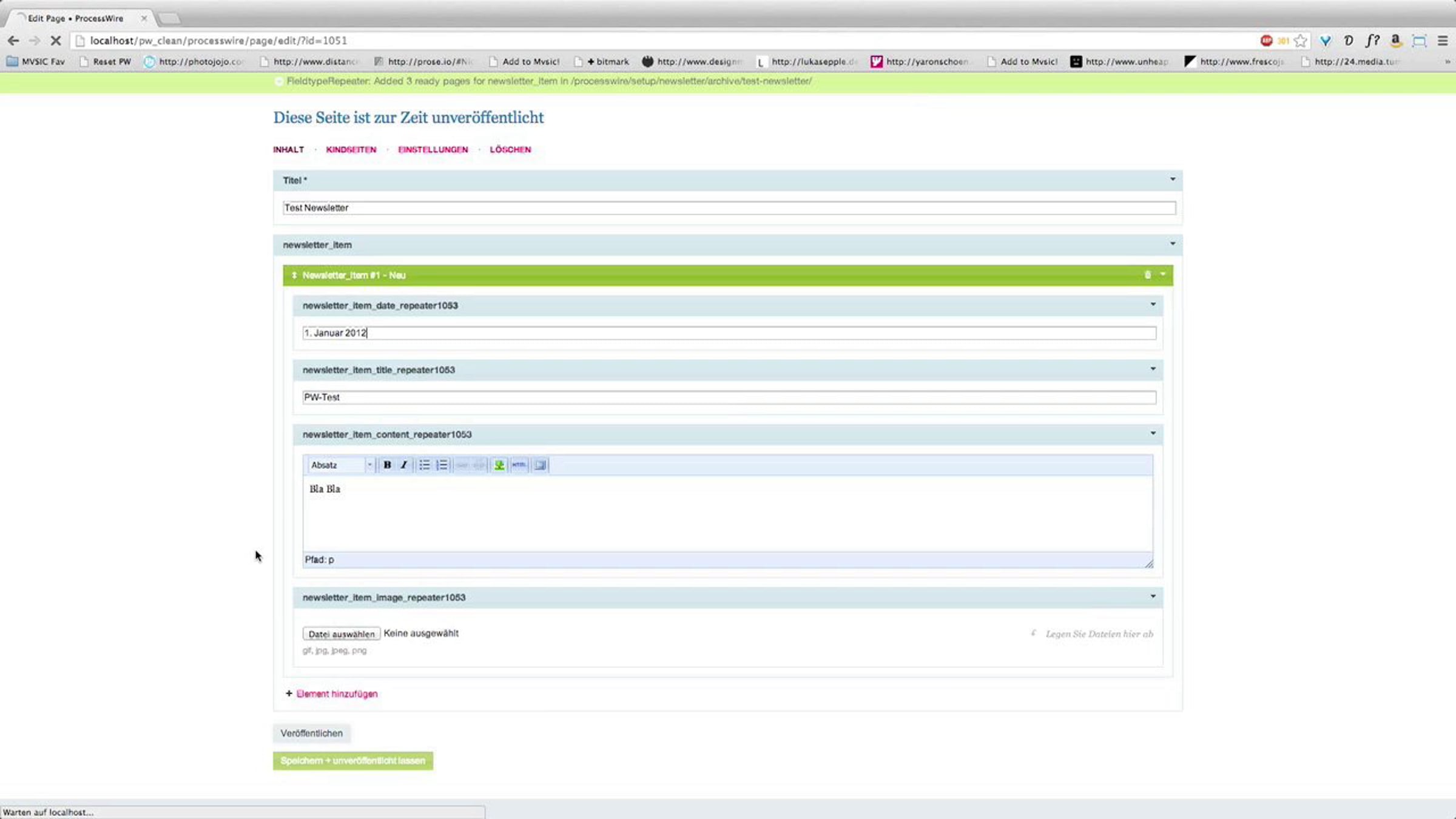This screenshot has height=819, width=1456.
Task: Click the insert link icon in editor
Action: click(462, 465)
